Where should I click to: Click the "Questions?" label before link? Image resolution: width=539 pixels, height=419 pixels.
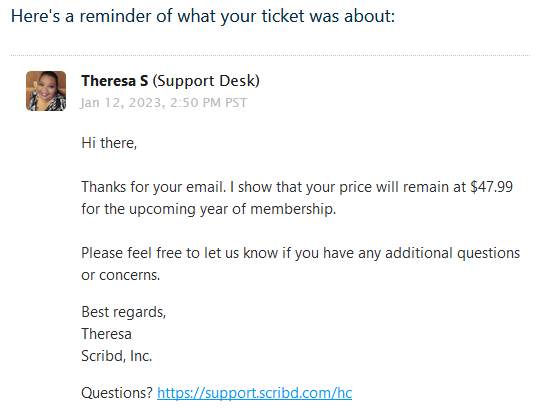(117, 393)
